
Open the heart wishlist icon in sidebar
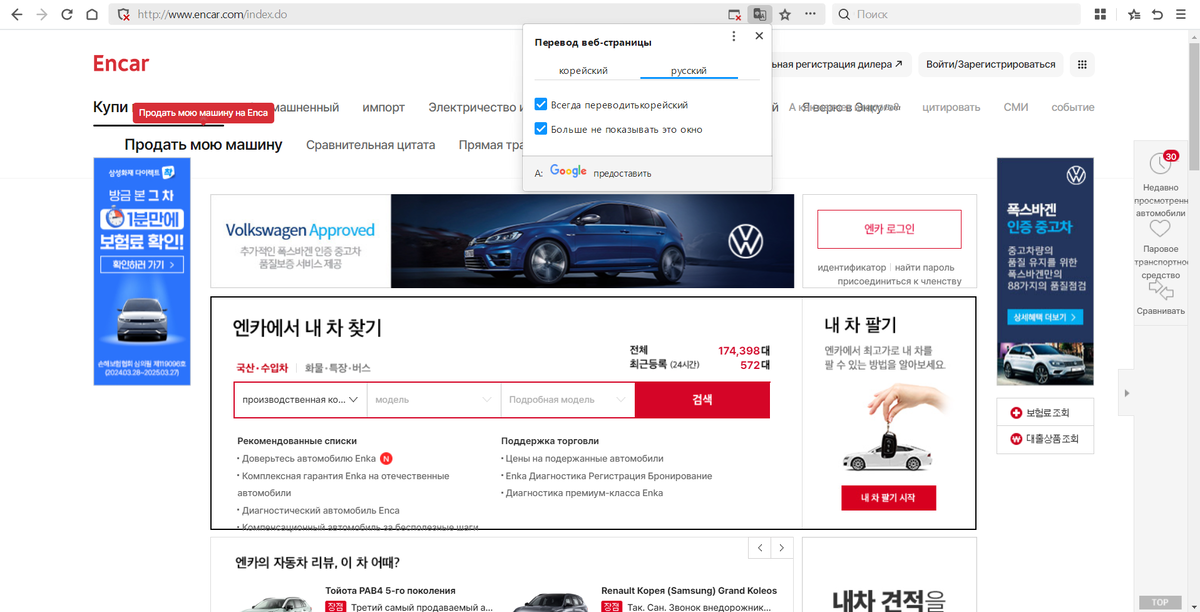tap(1160, 229)
